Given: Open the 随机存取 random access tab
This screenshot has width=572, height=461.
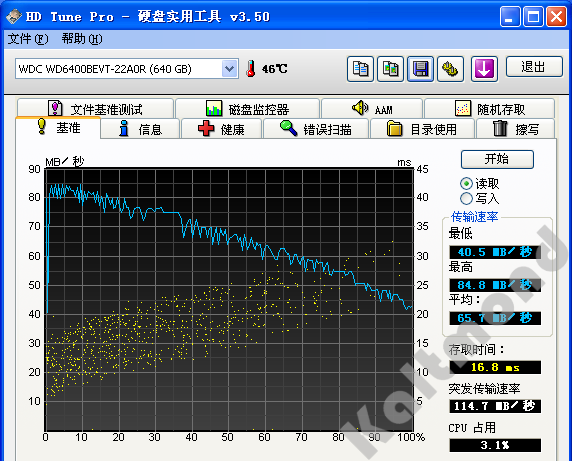Looking at the screenshot, I should 490,109.
